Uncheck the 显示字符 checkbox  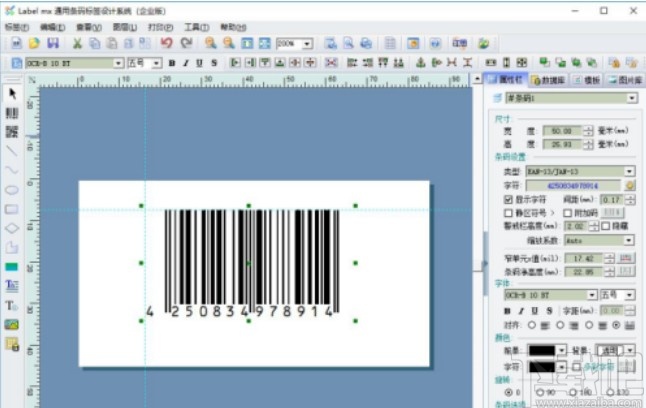pos(508,199)
